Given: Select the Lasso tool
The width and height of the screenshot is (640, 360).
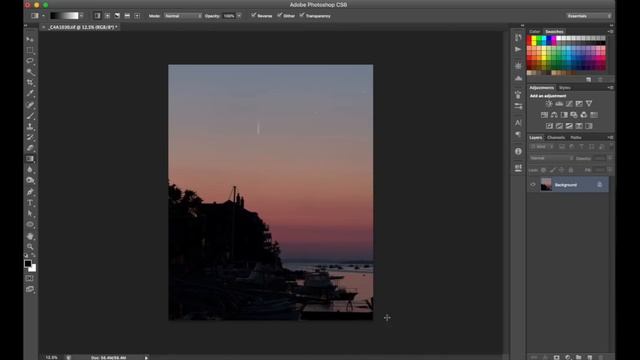Looking at the screenshot, I should (x=30, y=61).
